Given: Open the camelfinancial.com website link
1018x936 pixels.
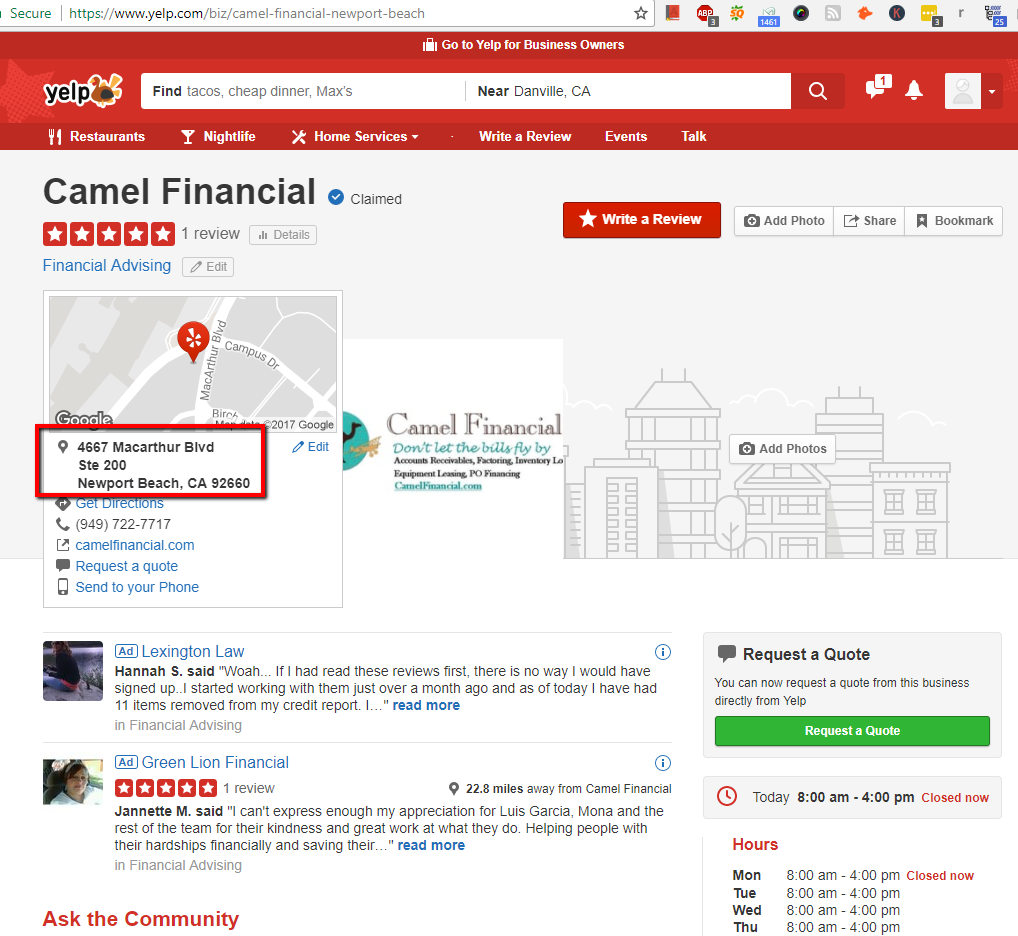Looking at the screenshot, I should point(135,545).
